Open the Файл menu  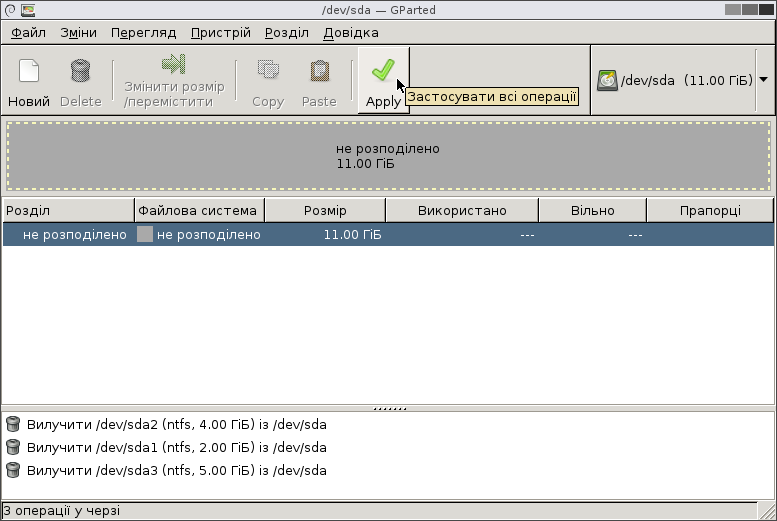point(29,33)
